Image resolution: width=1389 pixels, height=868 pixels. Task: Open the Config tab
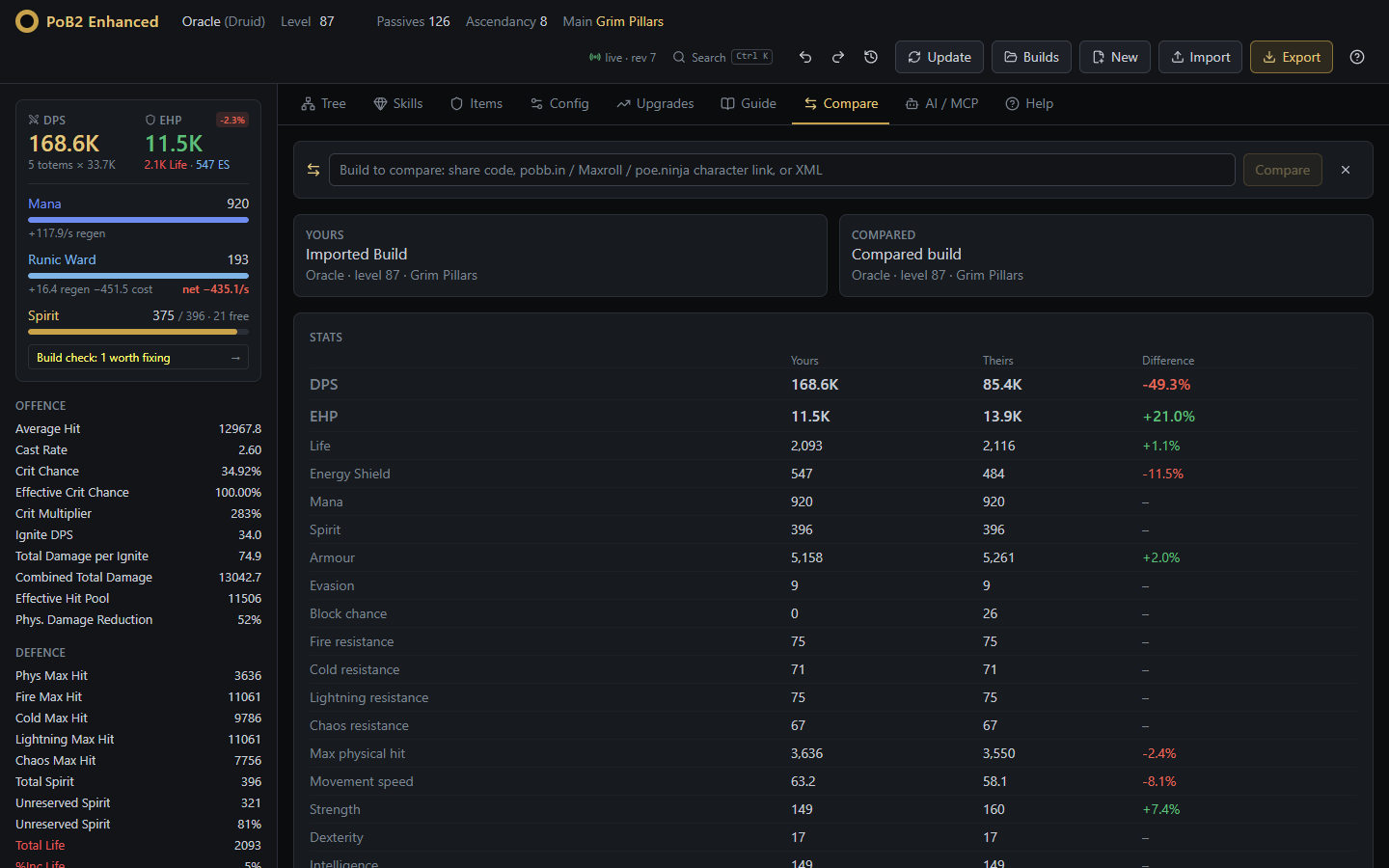click(559, 103)
